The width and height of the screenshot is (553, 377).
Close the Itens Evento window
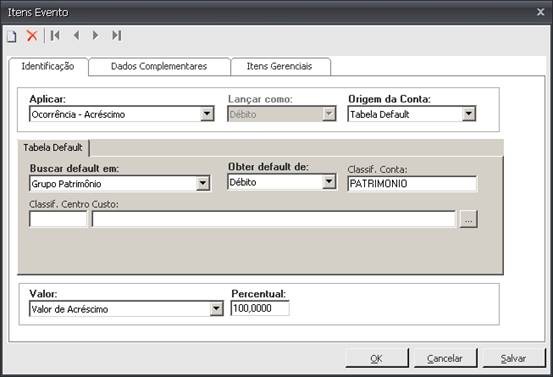pyautogui.click(x=540, y=12)
